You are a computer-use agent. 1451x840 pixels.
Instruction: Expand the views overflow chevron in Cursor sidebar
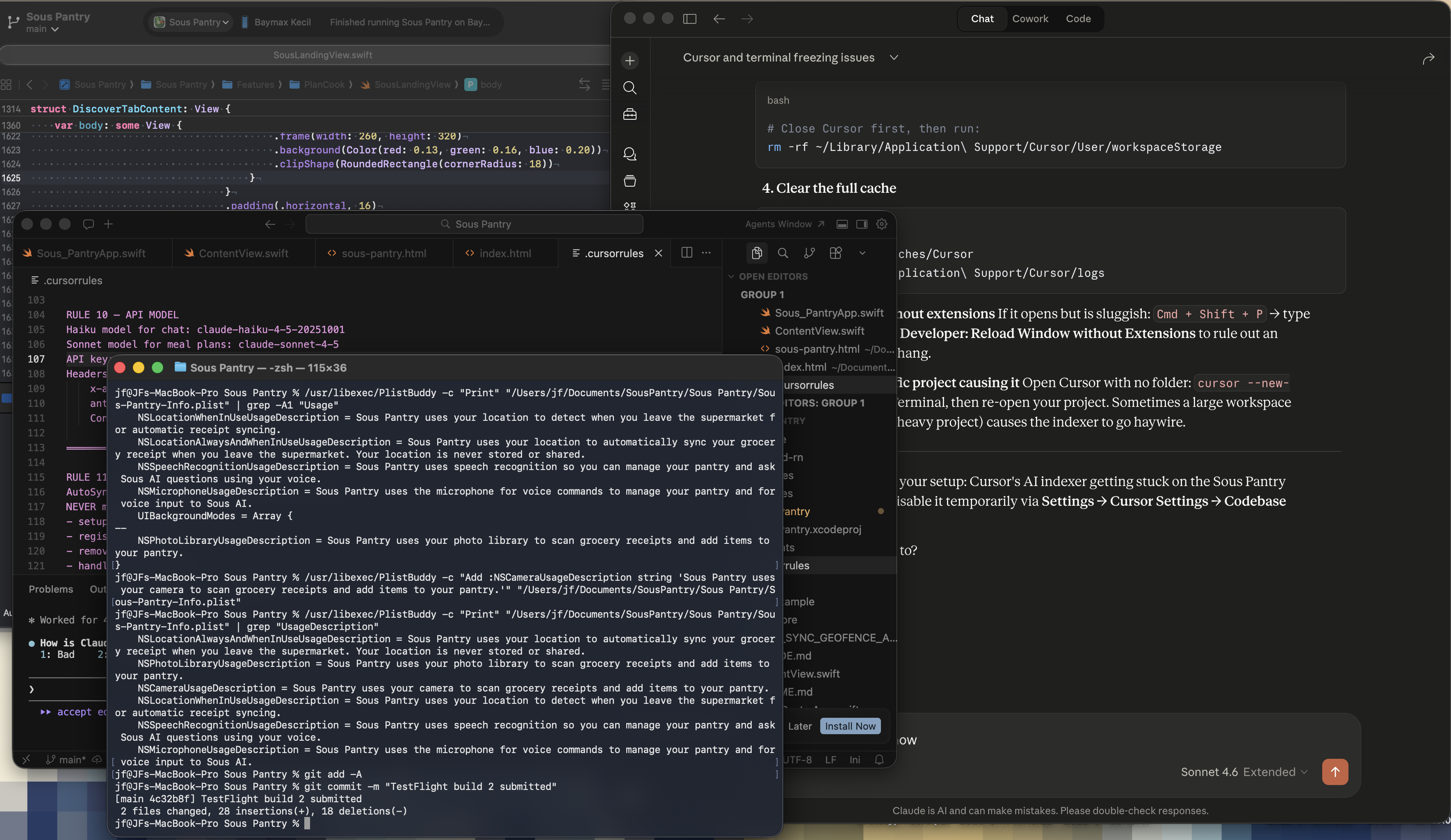click(x=862, y=253)
